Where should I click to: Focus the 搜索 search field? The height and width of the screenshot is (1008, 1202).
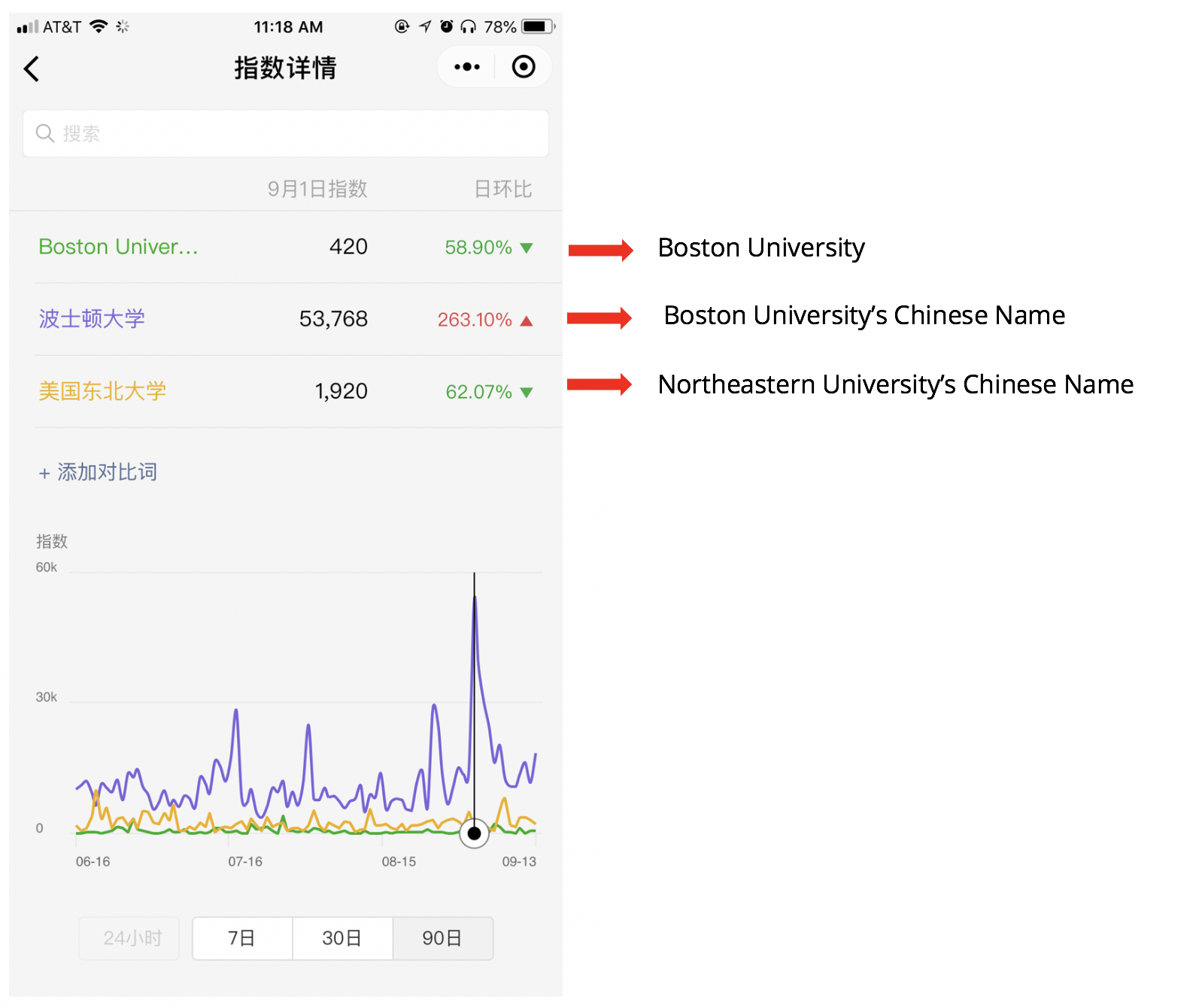coord(286,133)
